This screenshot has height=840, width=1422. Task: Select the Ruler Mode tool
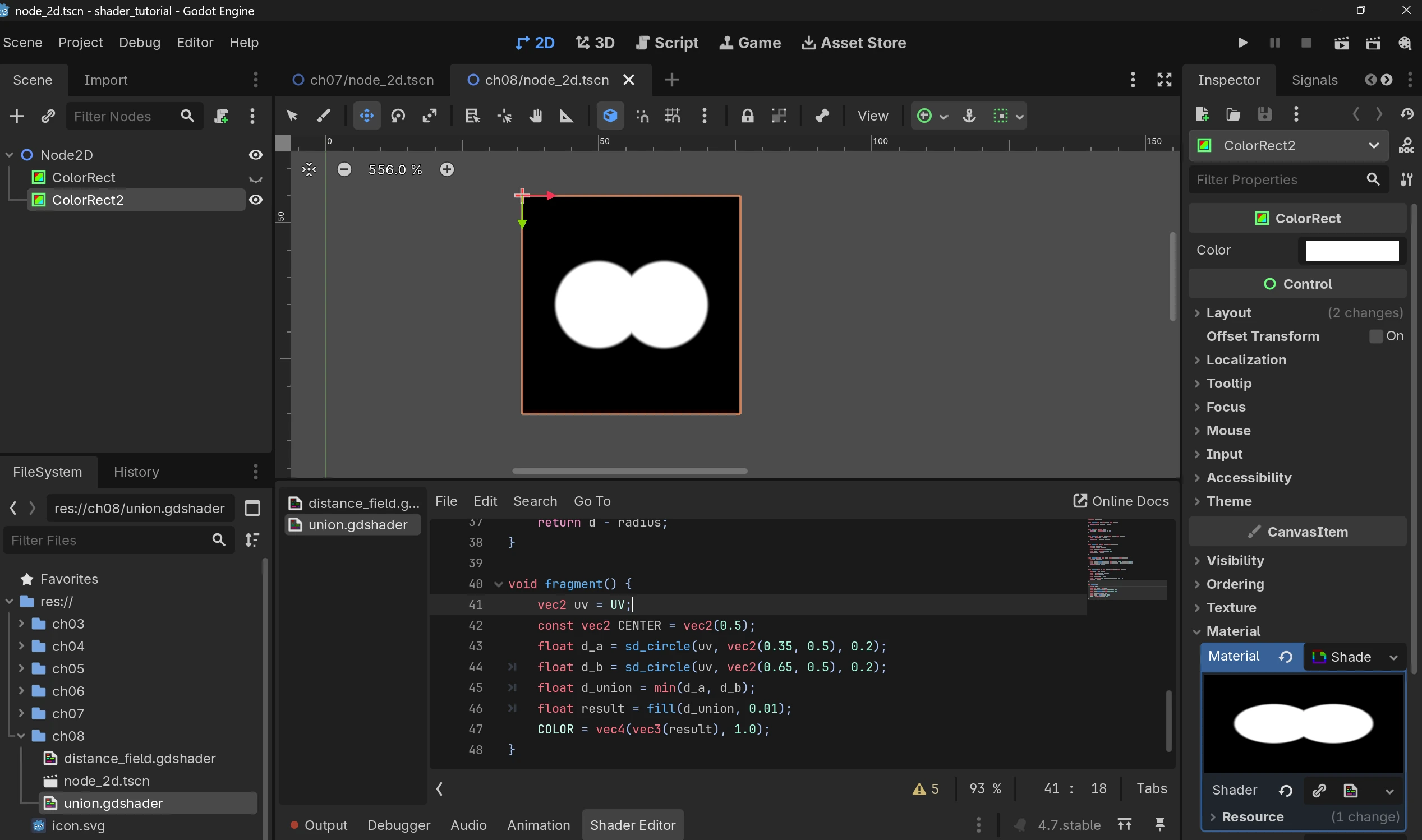567,116
